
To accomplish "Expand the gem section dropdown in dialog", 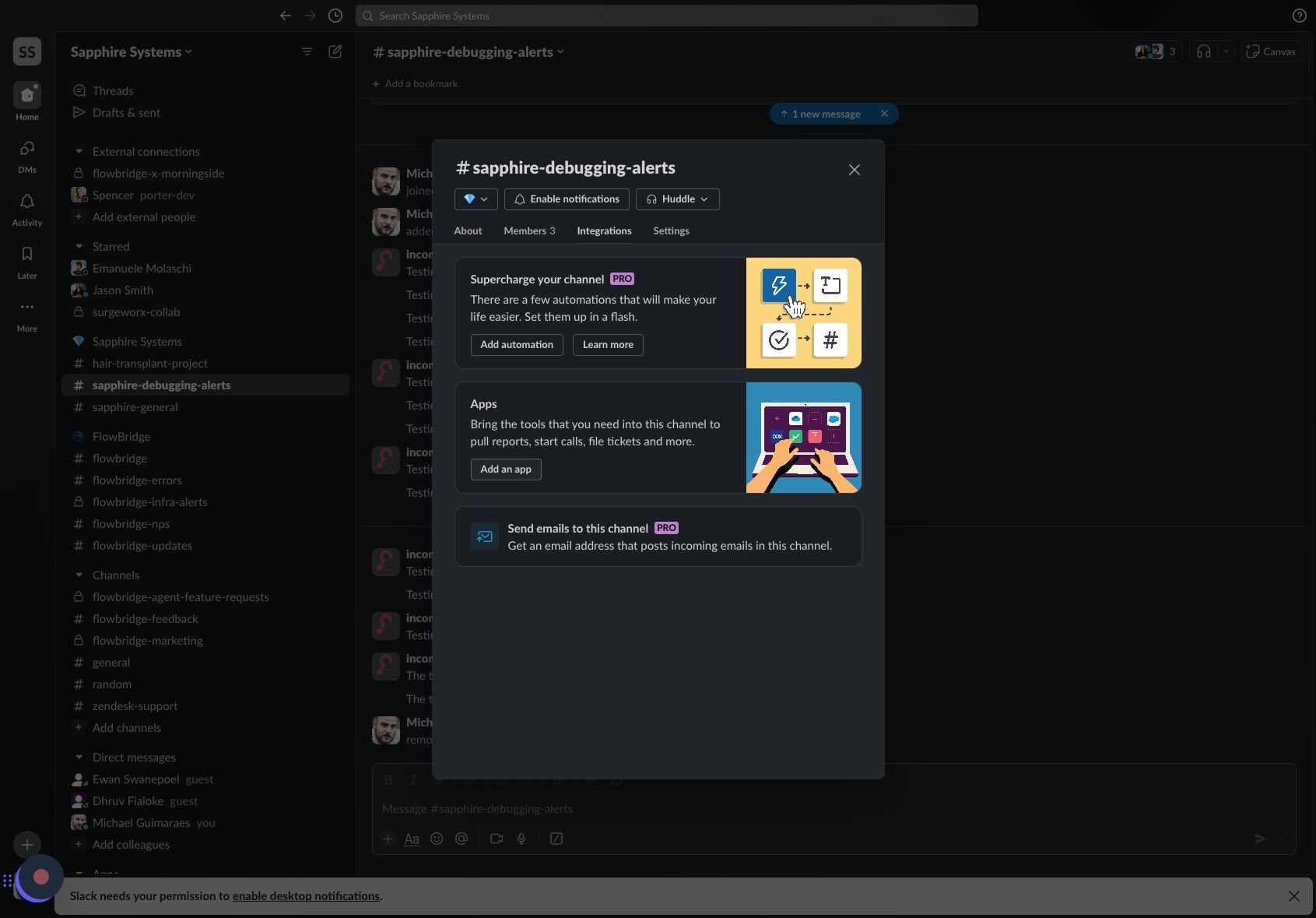I will (x=476, y=199).
